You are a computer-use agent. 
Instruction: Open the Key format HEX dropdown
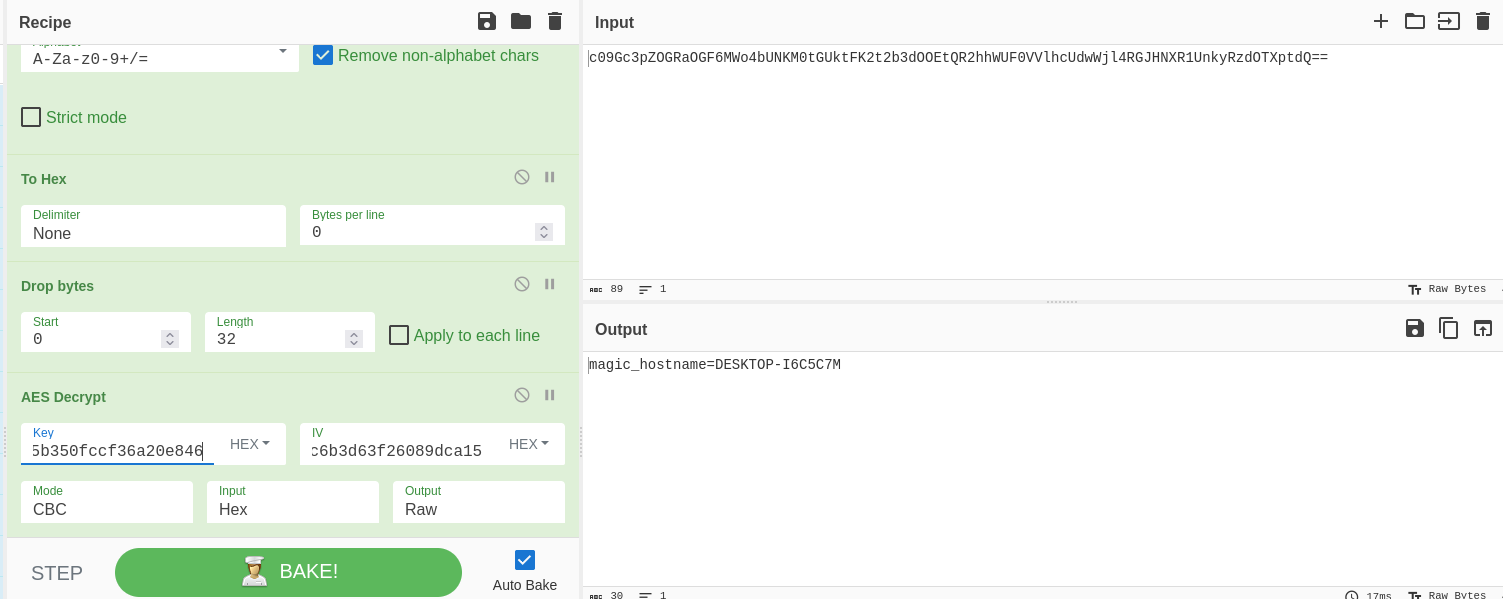pyautogui.click(x=250, y=443)
